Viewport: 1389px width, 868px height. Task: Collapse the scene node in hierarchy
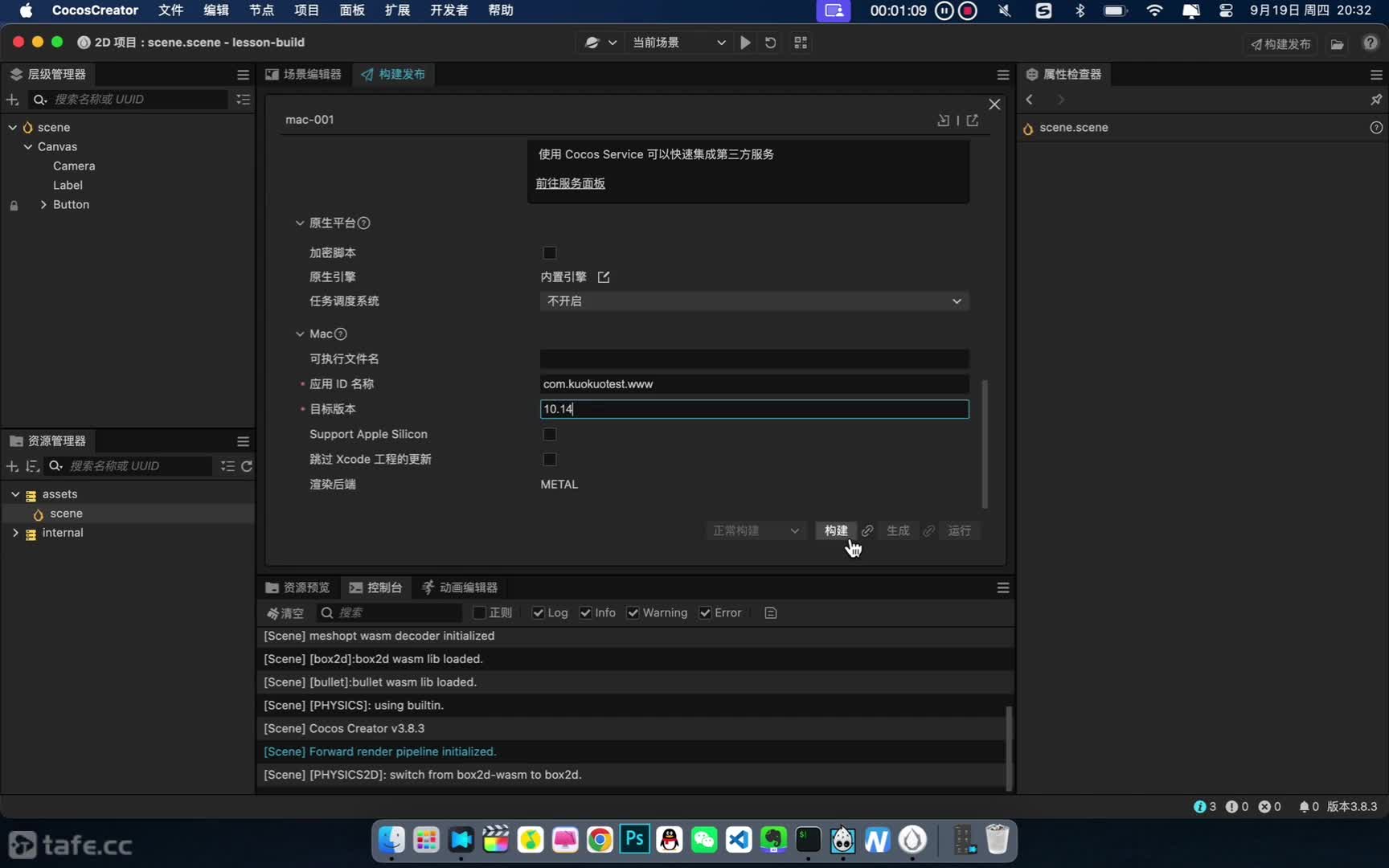point(12,128)
